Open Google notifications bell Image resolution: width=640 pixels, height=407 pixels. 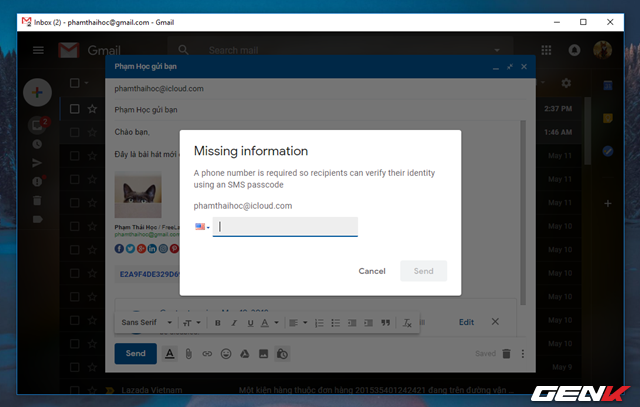pyautogui.click(x=574, y=50)
